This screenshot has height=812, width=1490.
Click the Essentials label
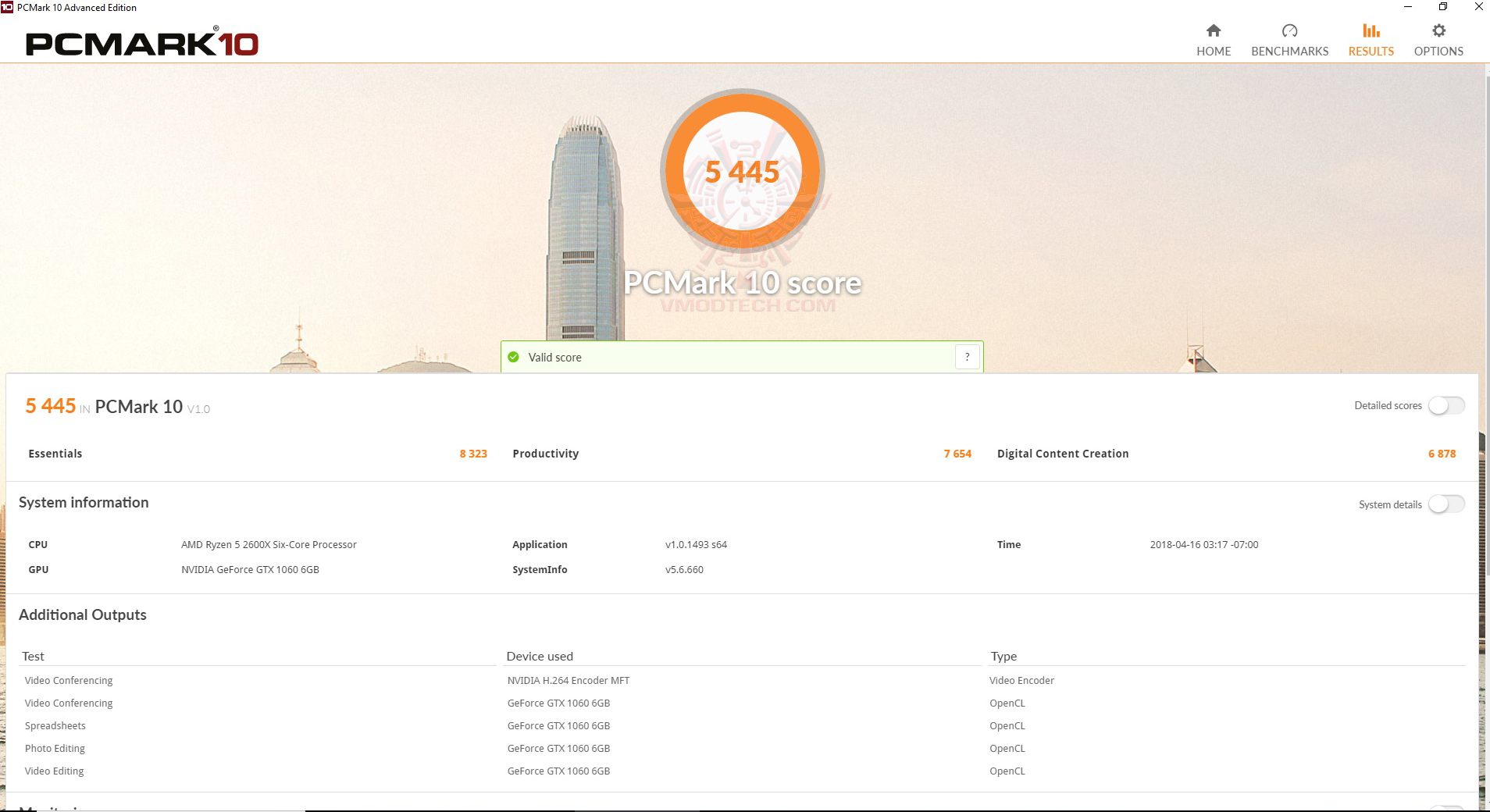pos(55,454)
